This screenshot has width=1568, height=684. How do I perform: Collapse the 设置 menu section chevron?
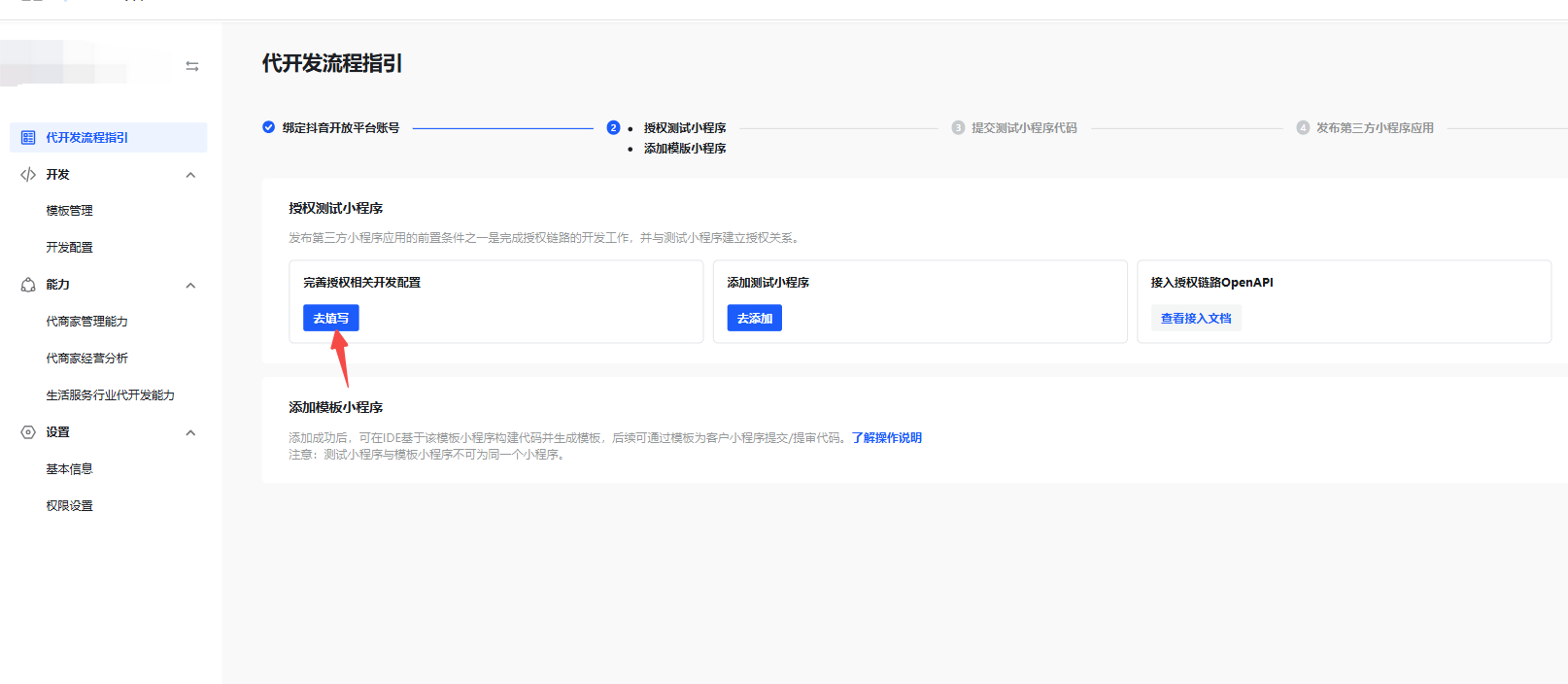[190, 432]
